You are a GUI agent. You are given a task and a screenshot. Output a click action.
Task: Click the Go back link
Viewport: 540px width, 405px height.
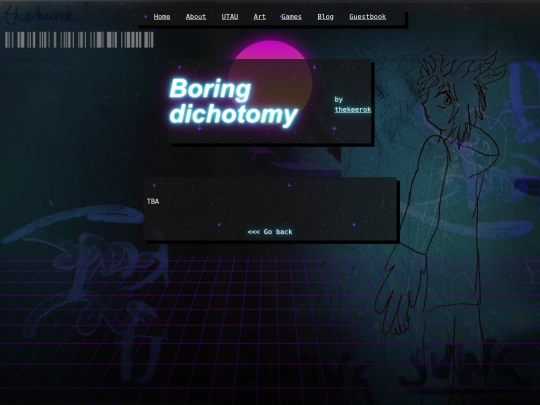[270, 232]
